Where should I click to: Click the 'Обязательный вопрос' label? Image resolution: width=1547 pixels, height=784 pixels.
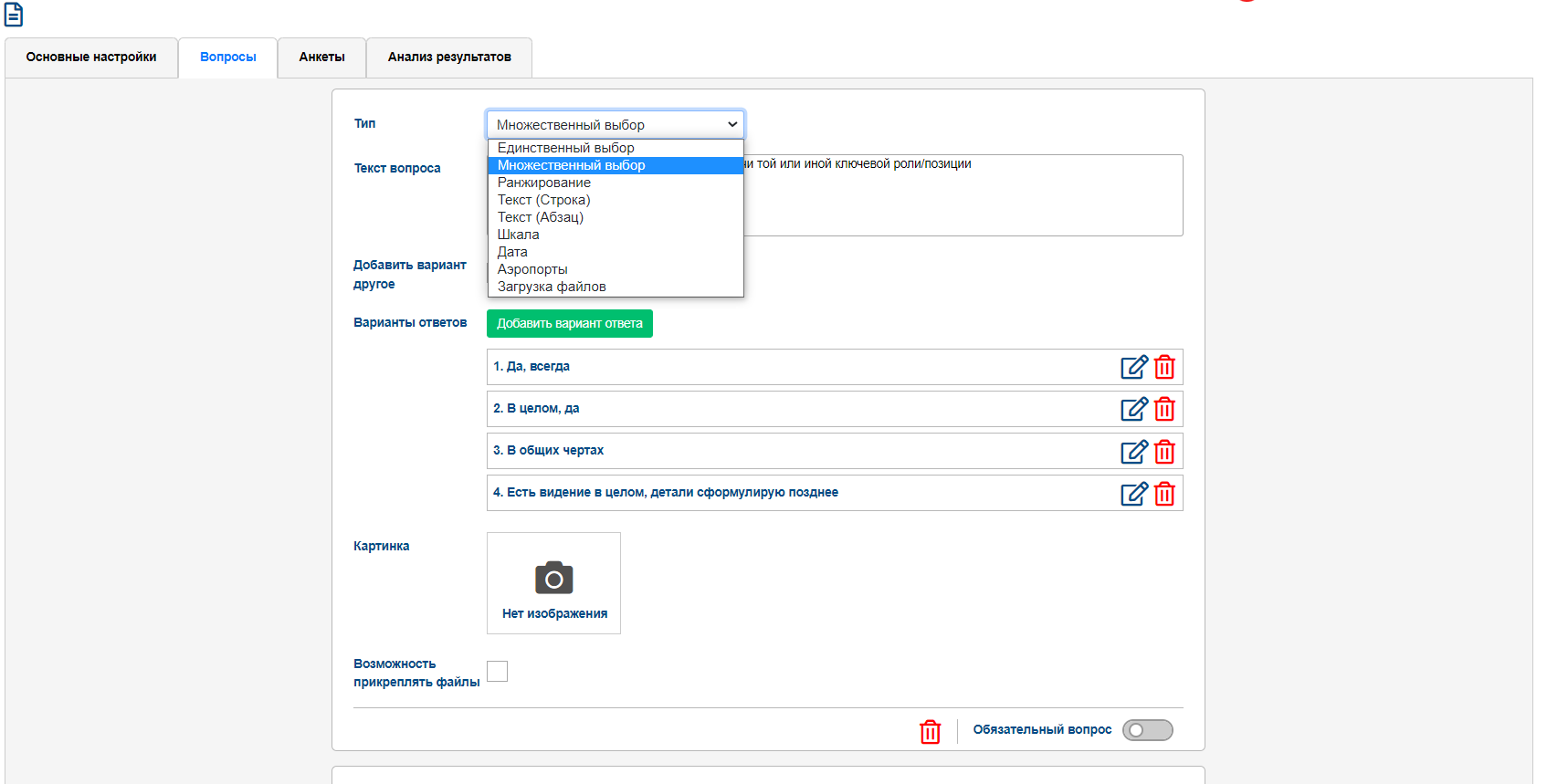tap(1042, 730)
